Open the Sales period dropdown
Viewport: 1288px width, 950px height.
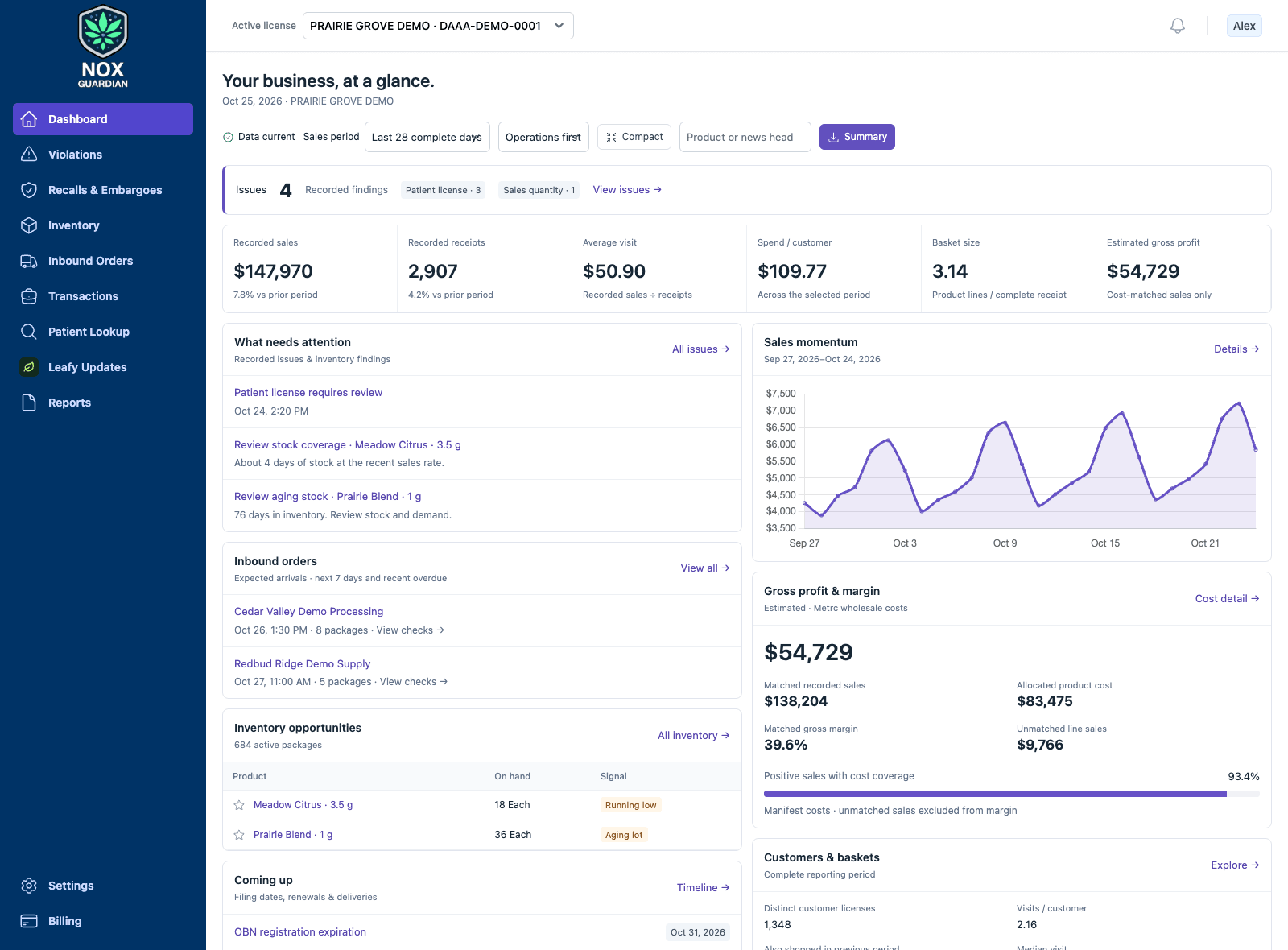pyautogui.click(x=427, y=137)
